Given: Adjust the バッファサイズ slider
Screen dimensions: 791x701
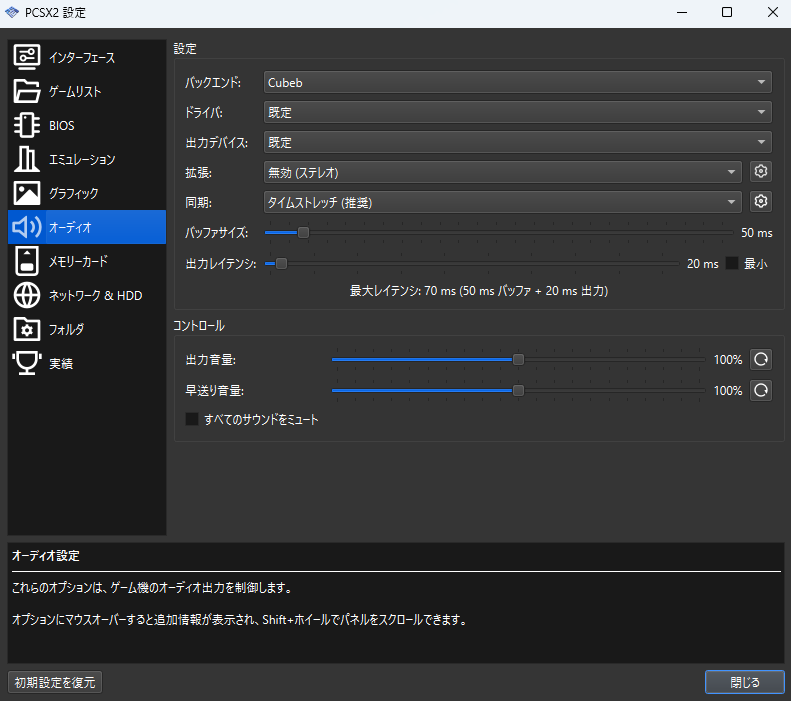Looking at the screenshot, I should (x=498, y=232).
